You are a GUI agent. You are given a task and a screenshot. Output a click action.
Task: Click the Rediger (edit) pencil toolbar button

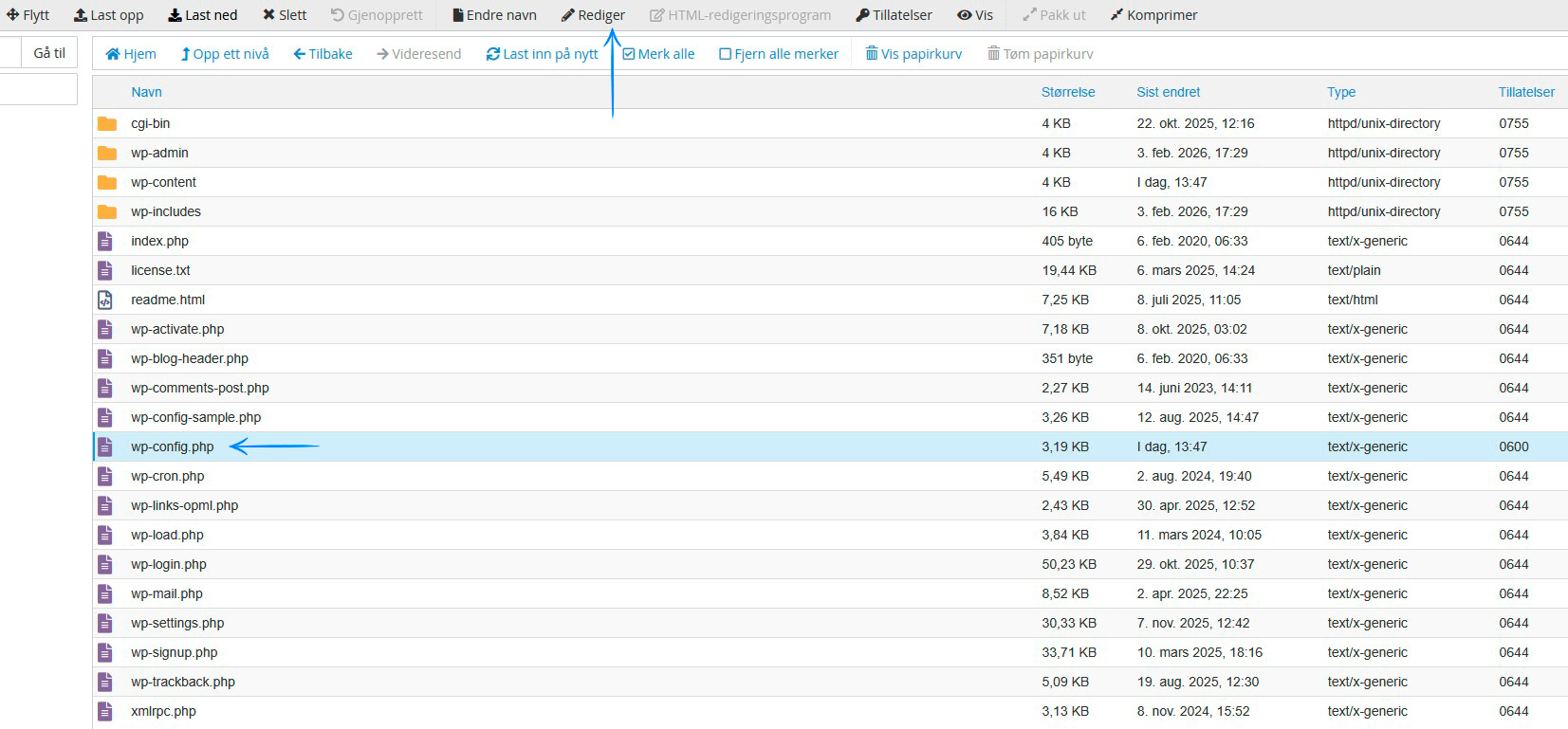coord(593,15)
